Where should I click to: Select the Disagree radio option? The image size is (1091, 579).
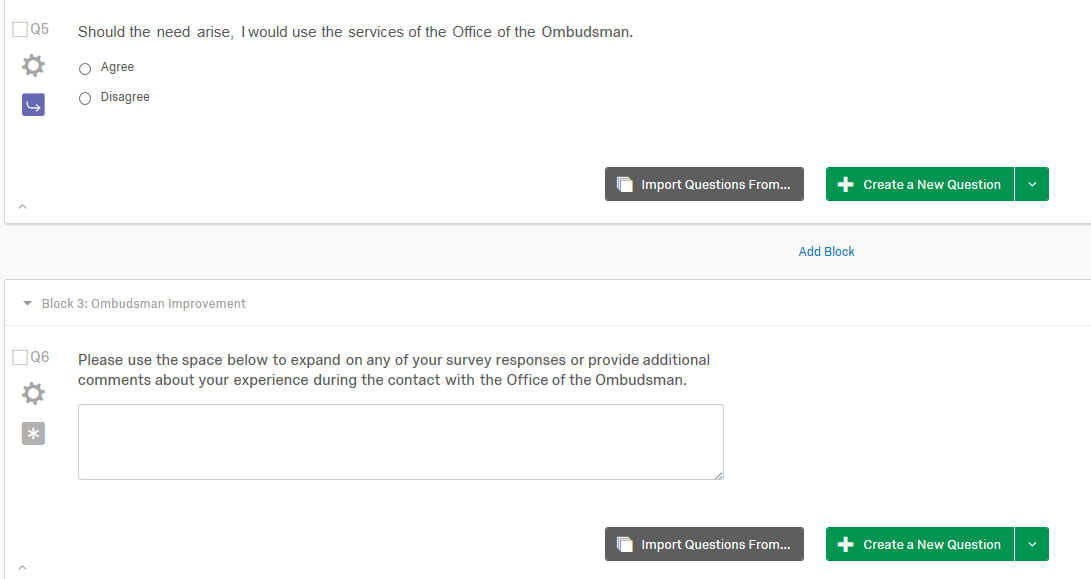tap(85, 98)
